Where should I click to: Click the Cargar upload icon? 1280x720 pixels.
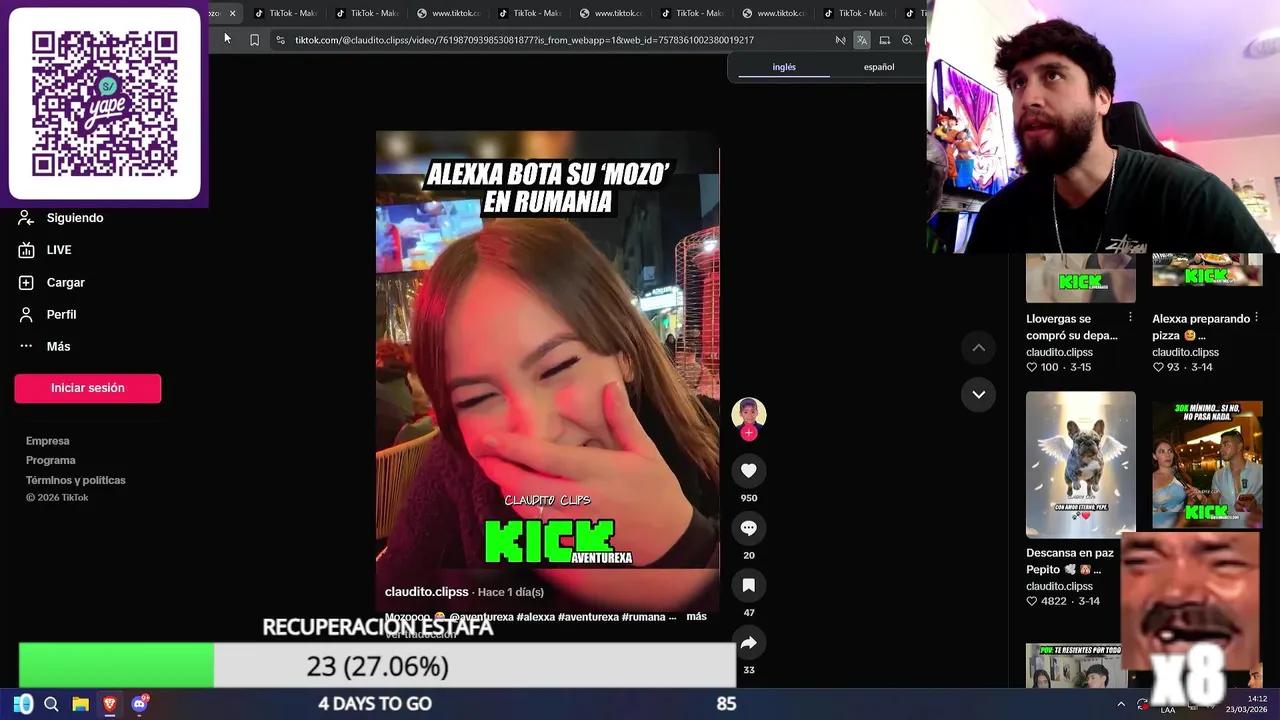[26, 283]
